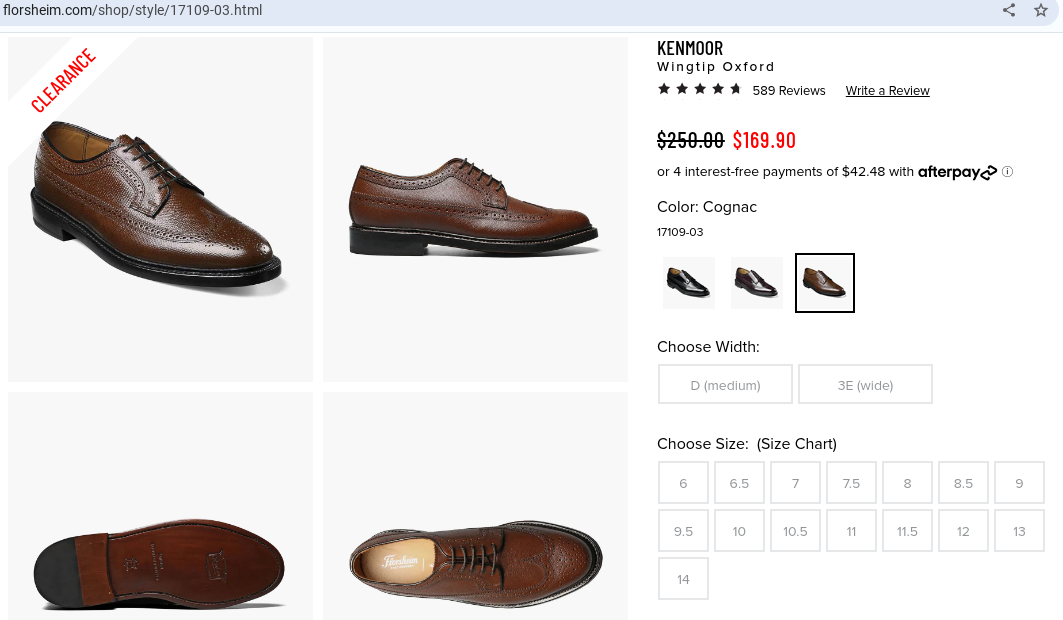This screenshot has width=1063, height=620.
Task: Select the black color swatch
Action: [689, 283]
